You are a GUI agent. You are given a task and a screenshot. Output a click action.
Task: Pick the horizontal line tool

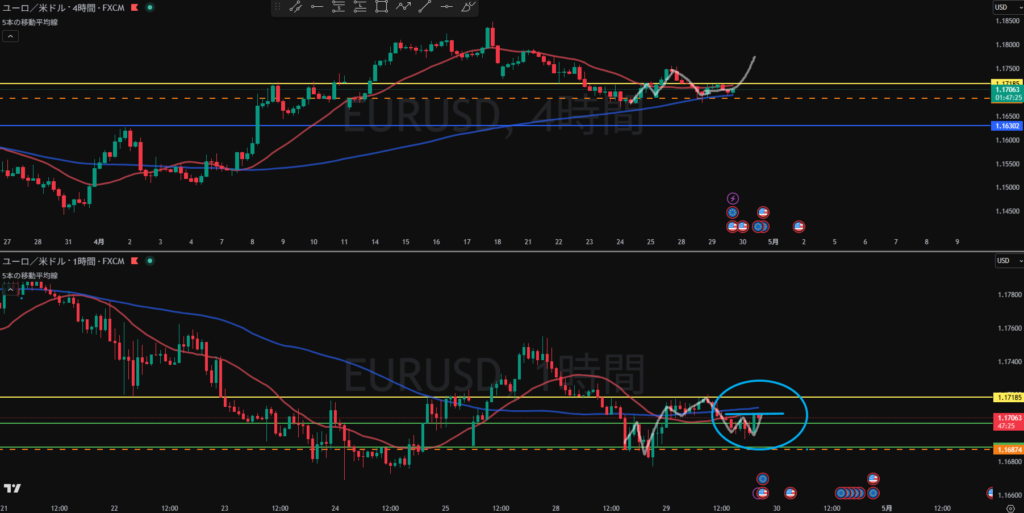446,7
